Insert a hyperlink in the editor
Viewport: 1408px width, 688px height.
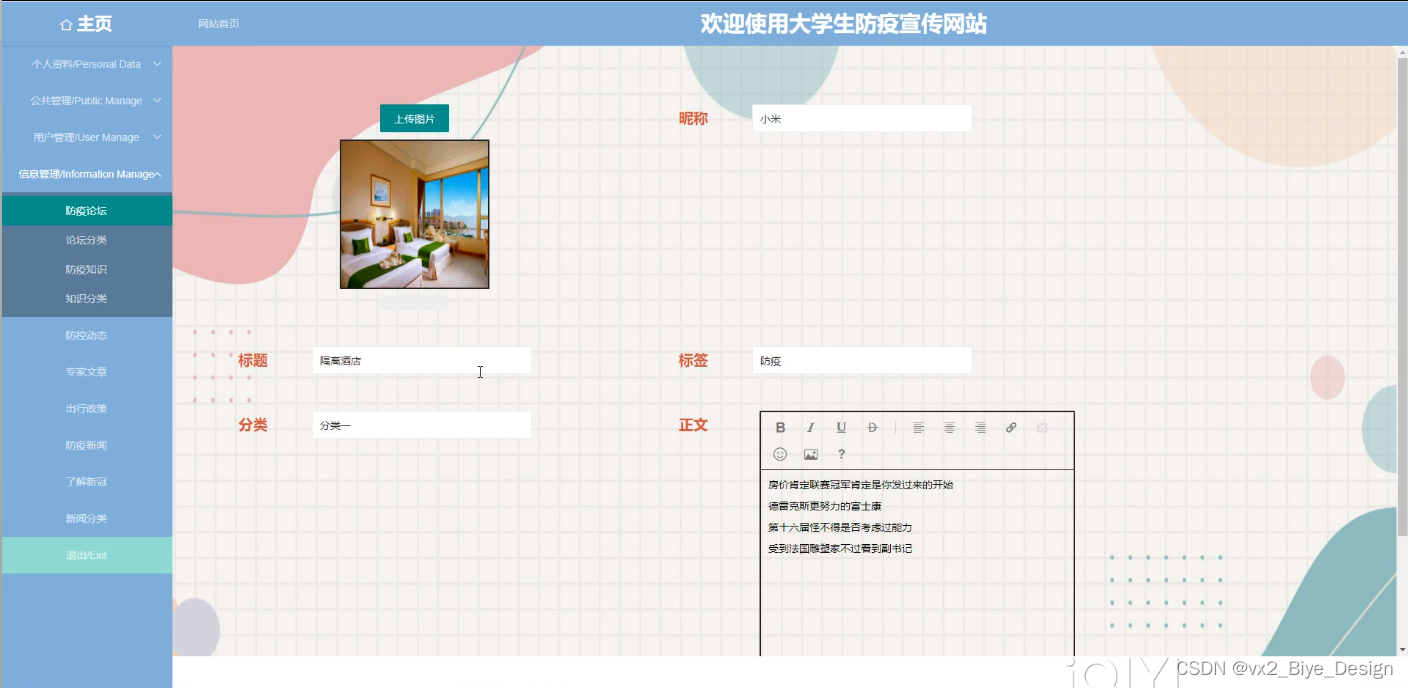coord(1011,428)
